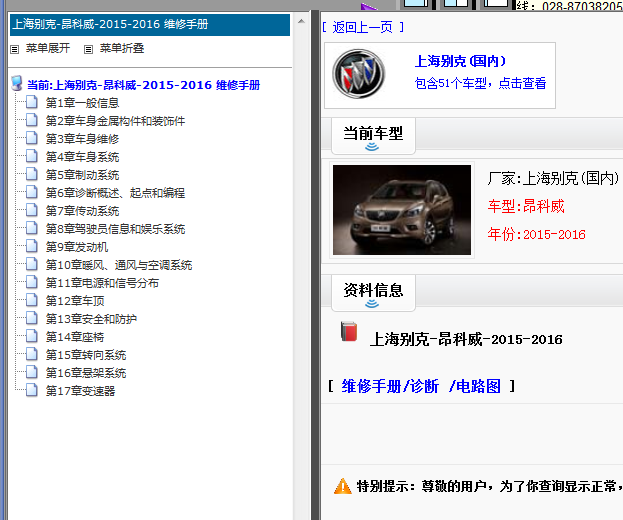623x520 pixels.
Task: Open 第5章制动系统 chapter
Action: point(82,175)
